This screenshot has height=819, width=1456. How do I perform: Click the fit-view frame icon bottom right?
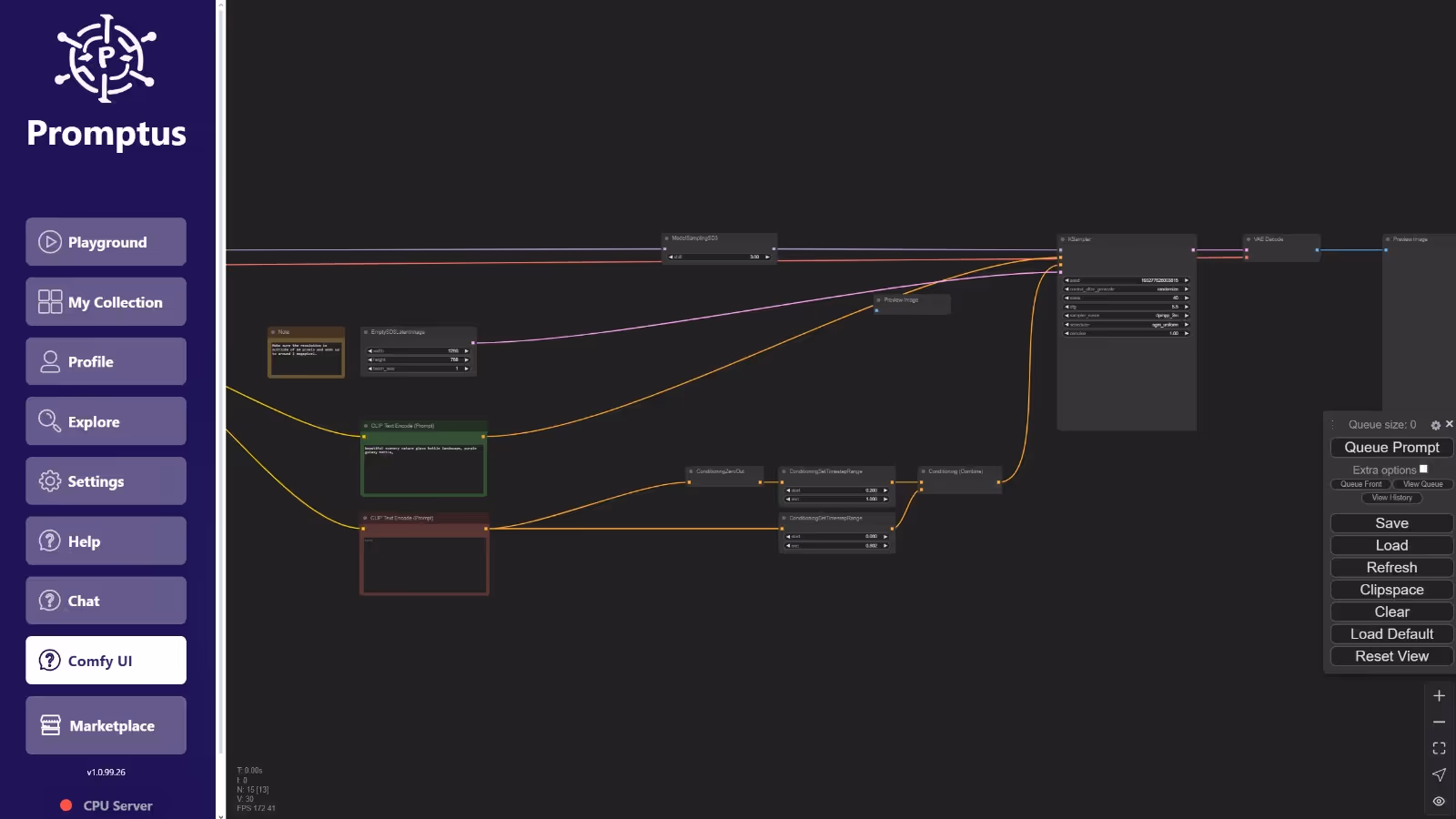point(1439,747)
